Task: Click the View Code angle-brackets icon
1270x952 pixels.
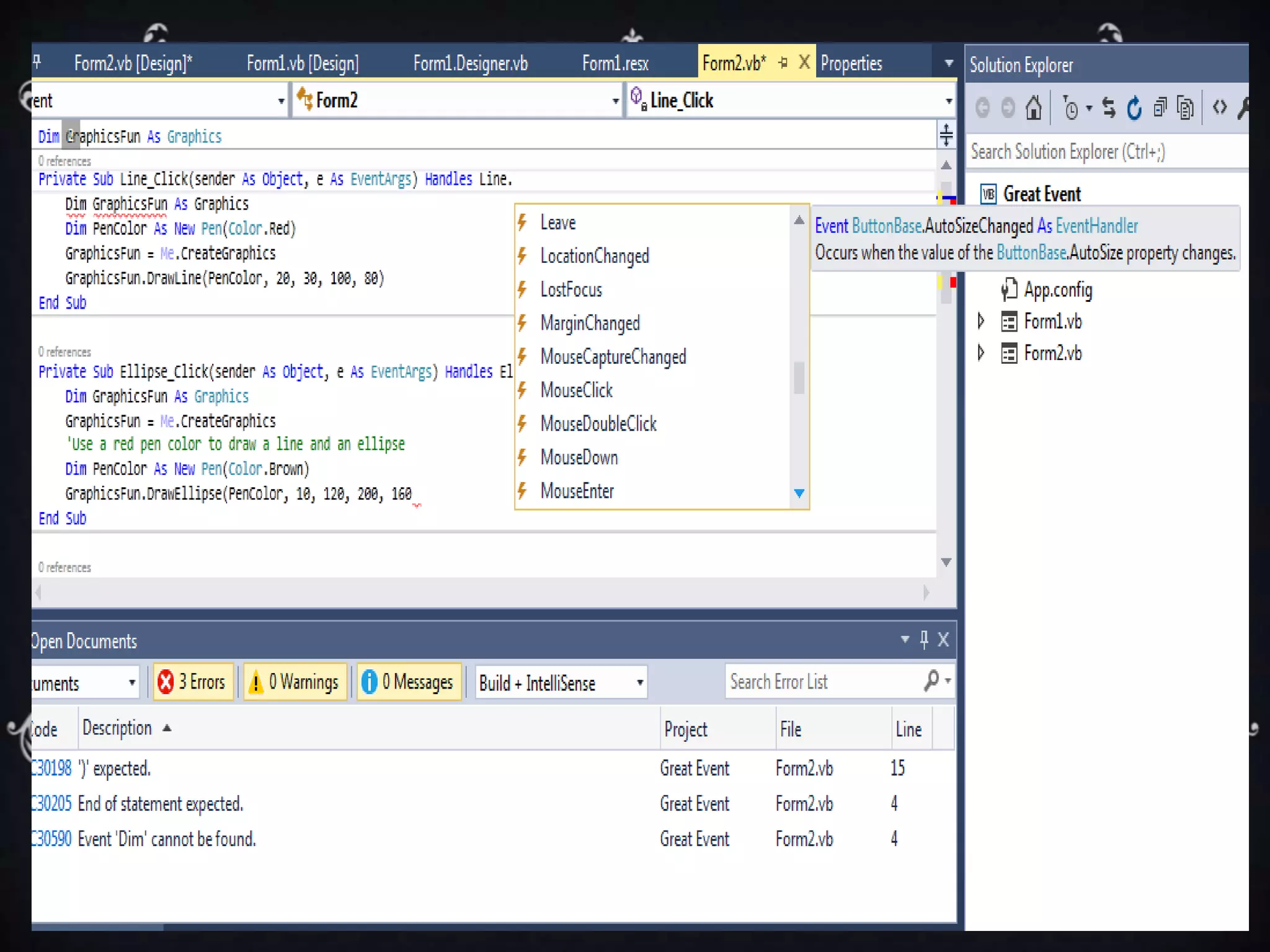Action: [1220, 107]
